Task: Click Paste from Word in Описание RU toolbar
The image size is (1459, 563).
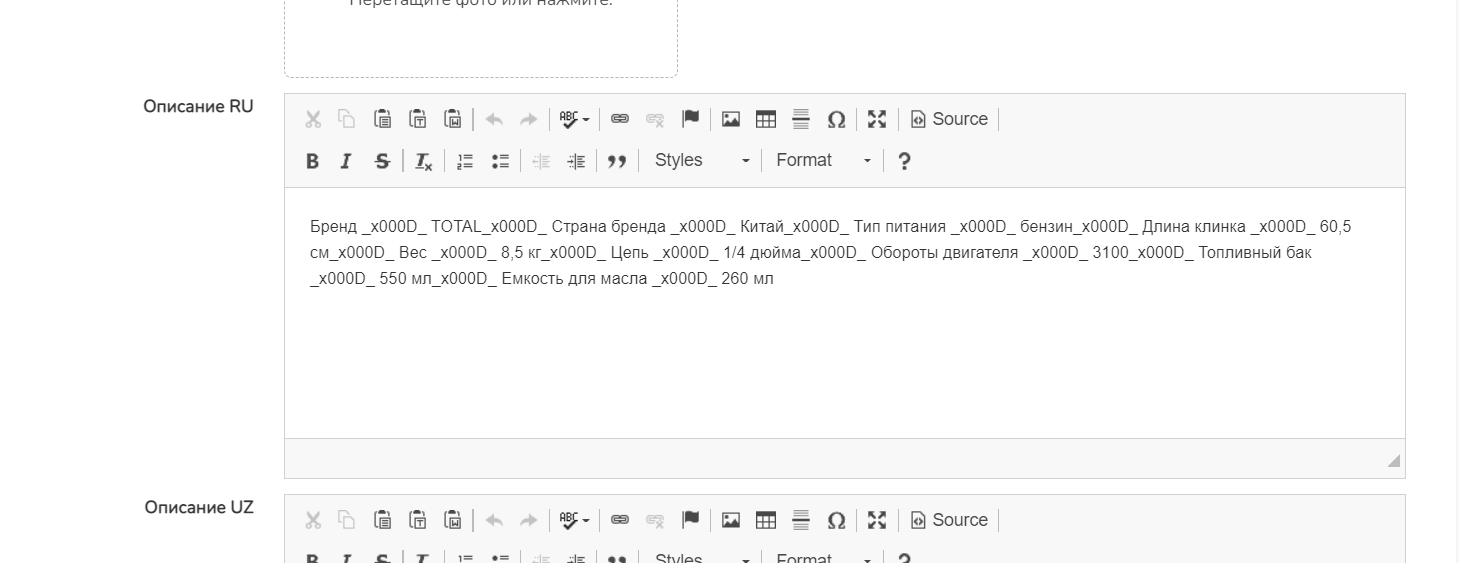Action: [452, 120]
